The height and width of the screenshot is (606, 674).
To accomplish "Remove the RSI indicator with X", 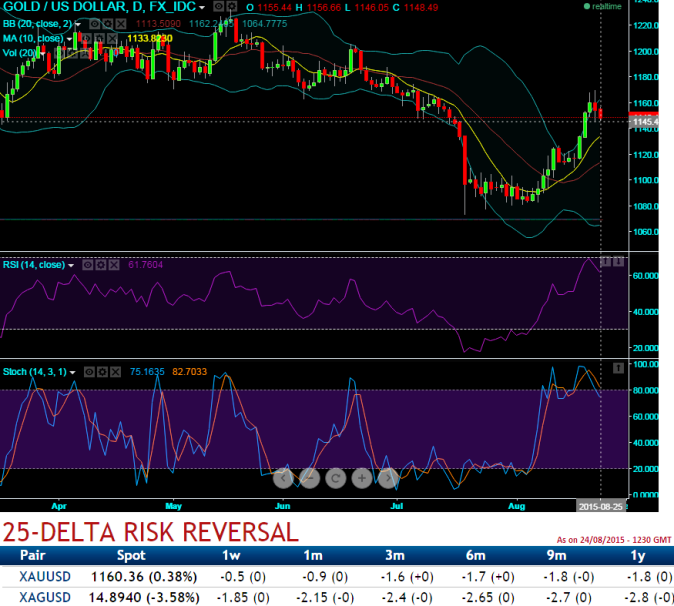I will click(114, 265).
